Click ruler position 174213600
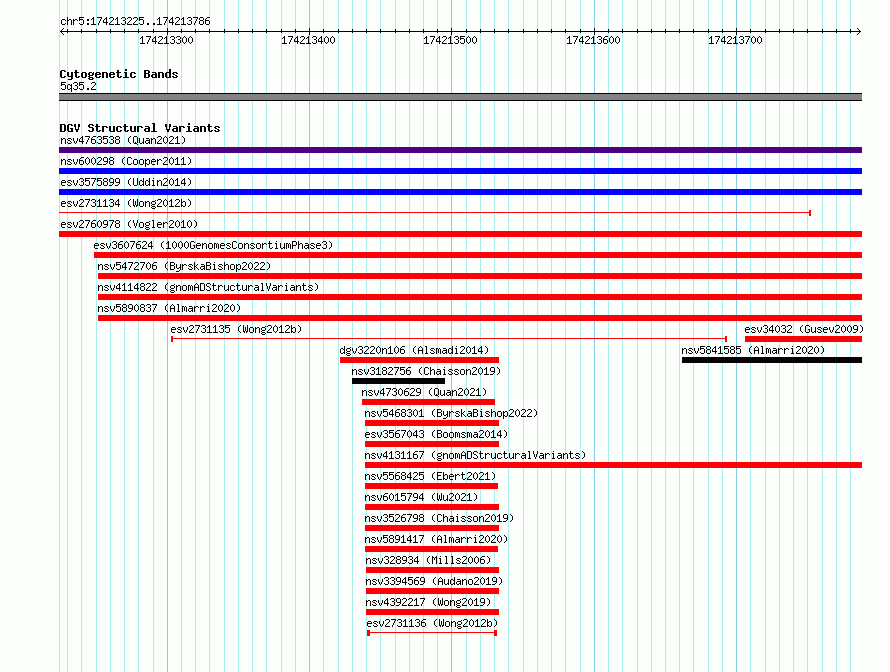Screen dimensions: 890x672 593,40
